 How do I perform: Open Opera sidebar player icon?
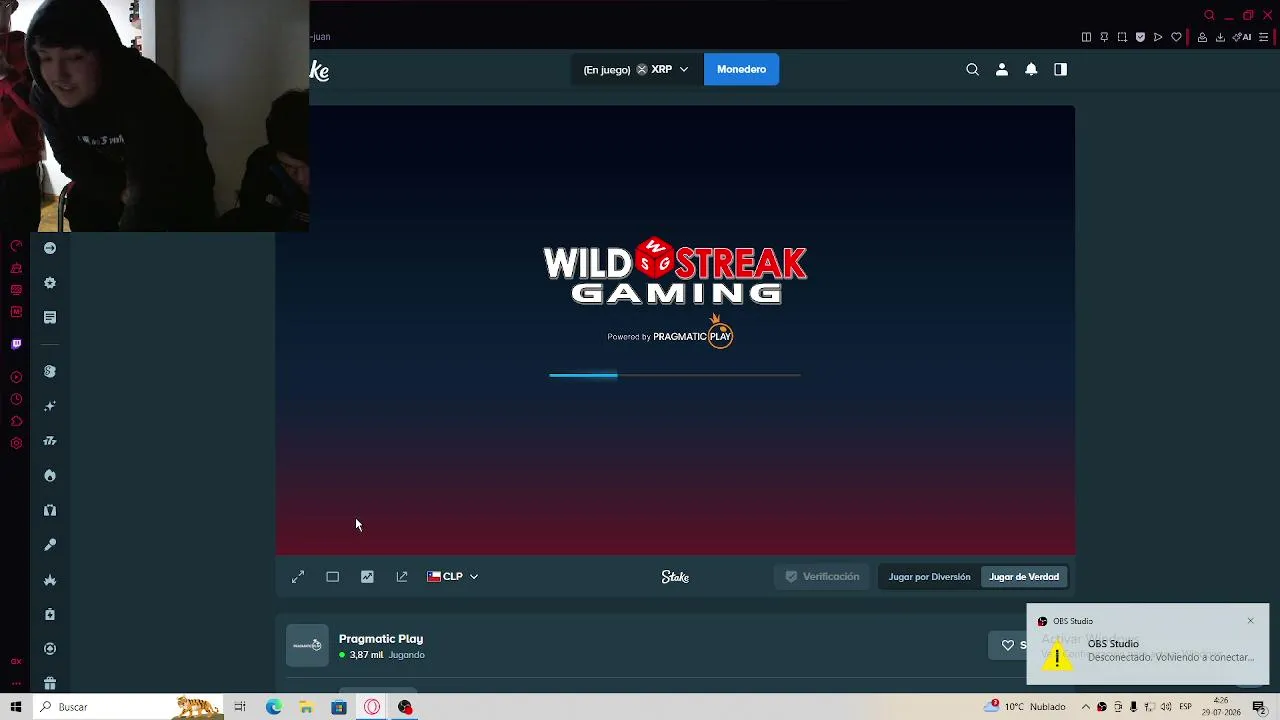coord(16,377)
